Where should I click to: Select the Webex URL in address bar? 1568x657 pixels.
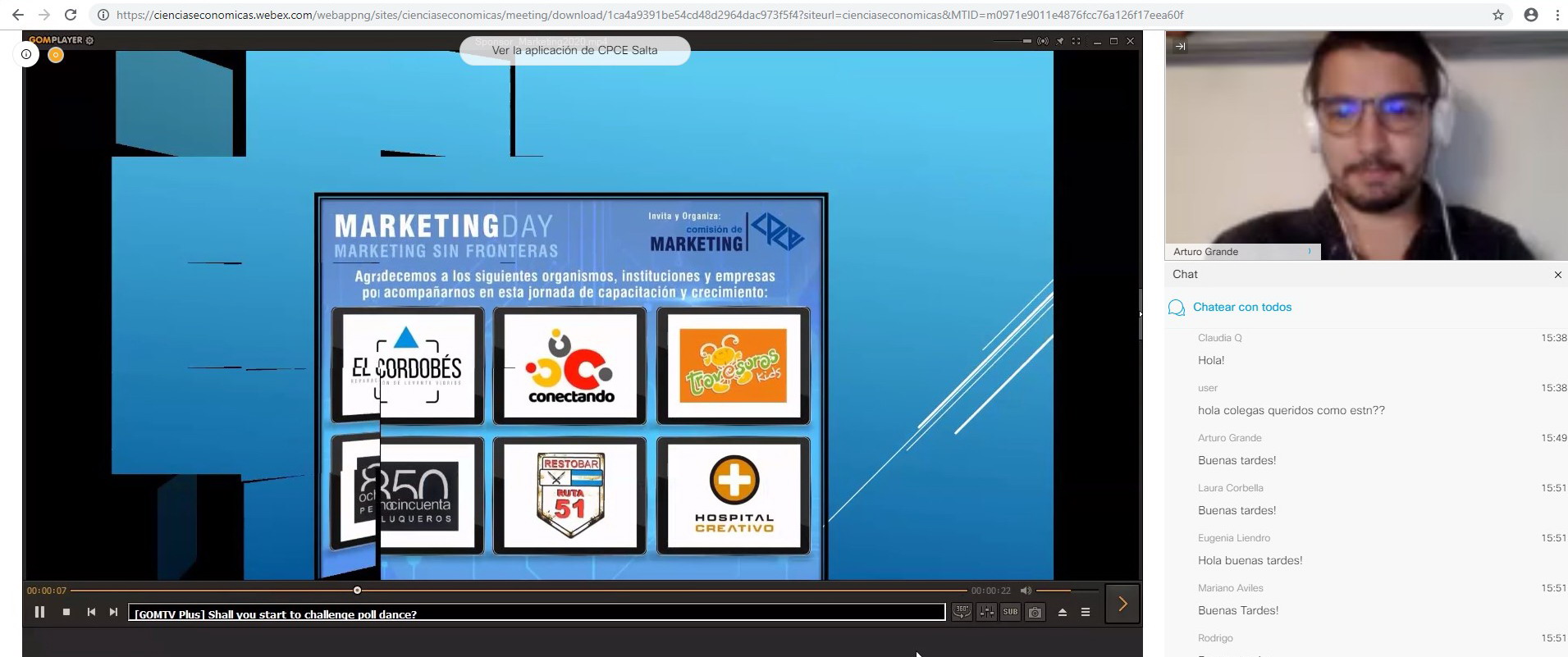tap(650, 15)
